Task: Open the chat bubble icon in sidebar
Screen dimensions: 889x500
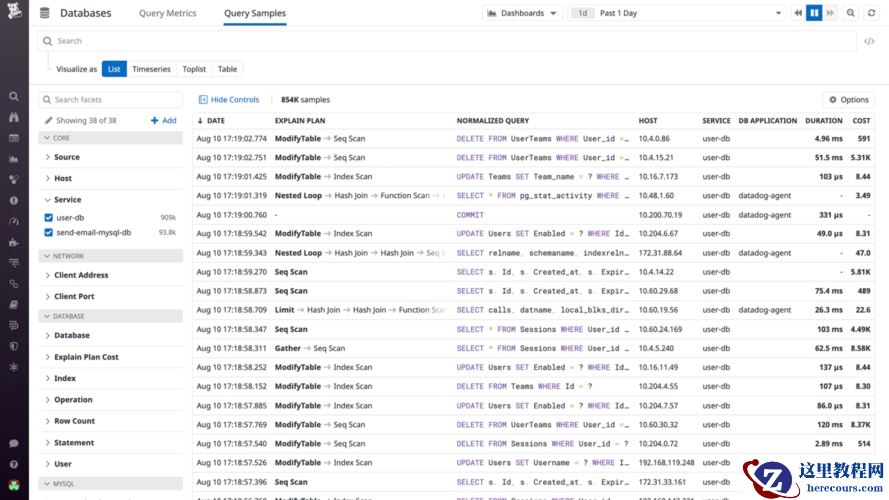Action: tap(14, 443)
